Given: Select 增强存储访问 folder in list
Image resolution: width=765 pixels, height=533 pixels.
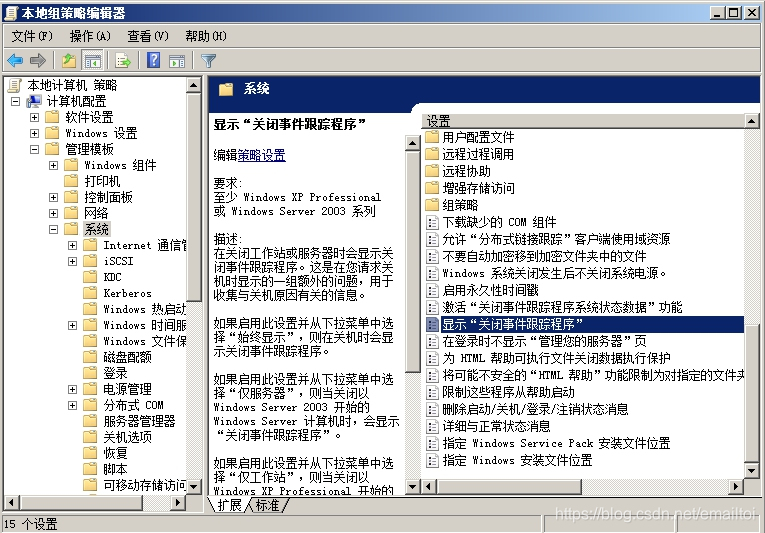Looking at the screenshot, I should tap(478, 188).
